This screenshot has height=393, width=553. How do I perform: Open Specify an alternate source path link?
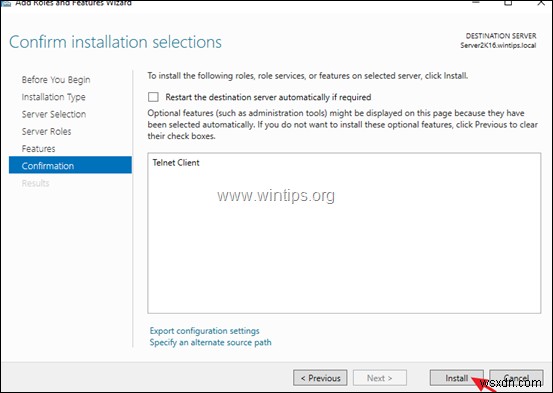click(x=211, y=343)
